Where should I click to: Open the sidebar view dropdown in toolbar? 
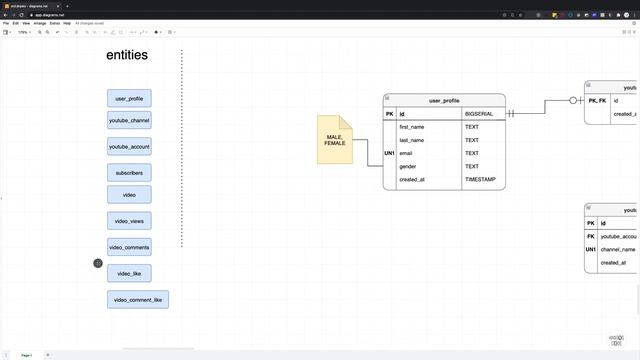point(7,32)
